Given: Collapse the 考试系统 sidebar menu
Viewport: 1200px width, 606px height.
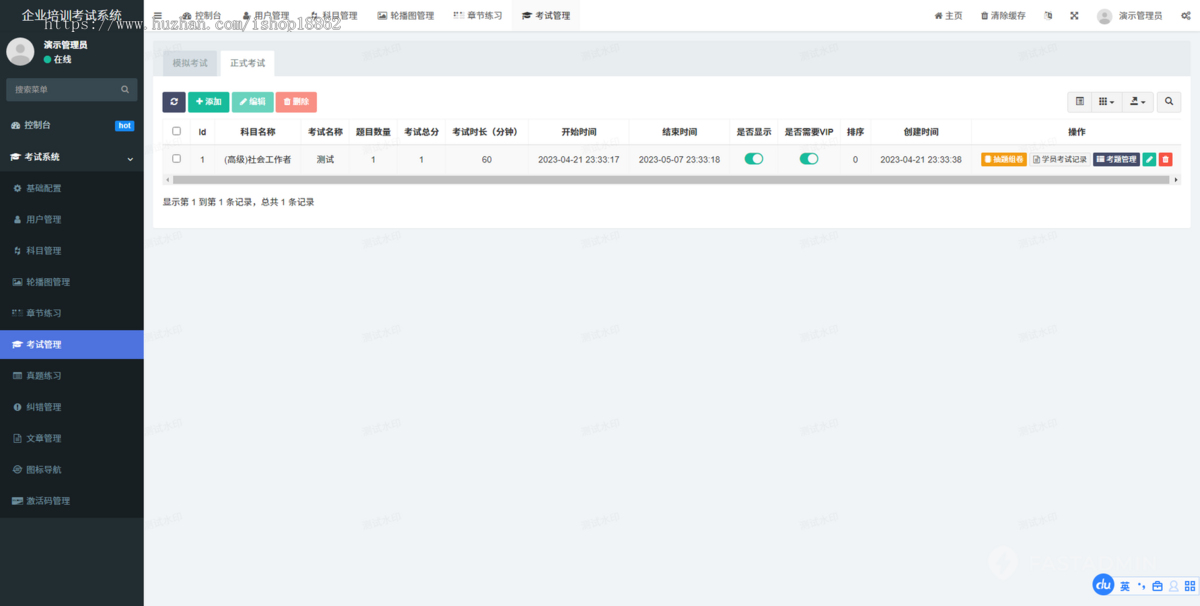Looking at the screenshot, I should [72, 157].
